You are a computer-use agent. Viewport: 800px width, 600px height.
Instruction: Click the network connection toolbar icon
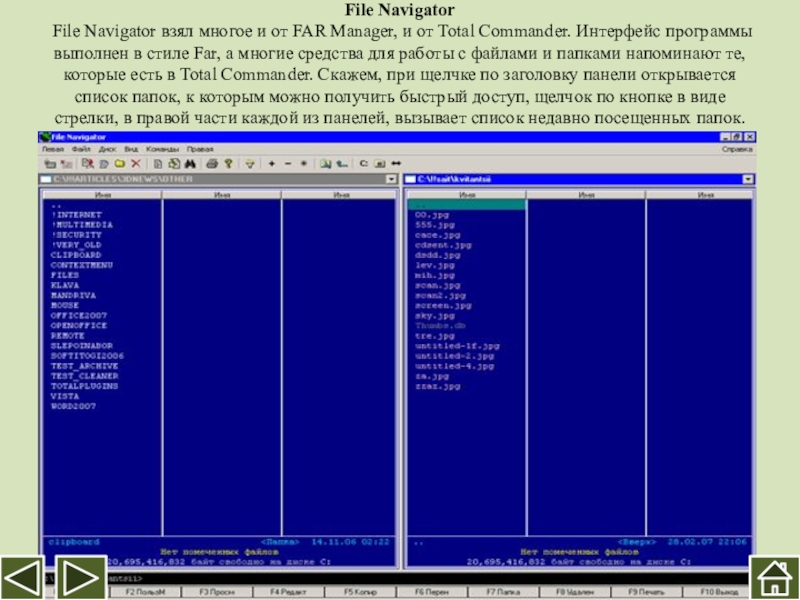point(342,164)
